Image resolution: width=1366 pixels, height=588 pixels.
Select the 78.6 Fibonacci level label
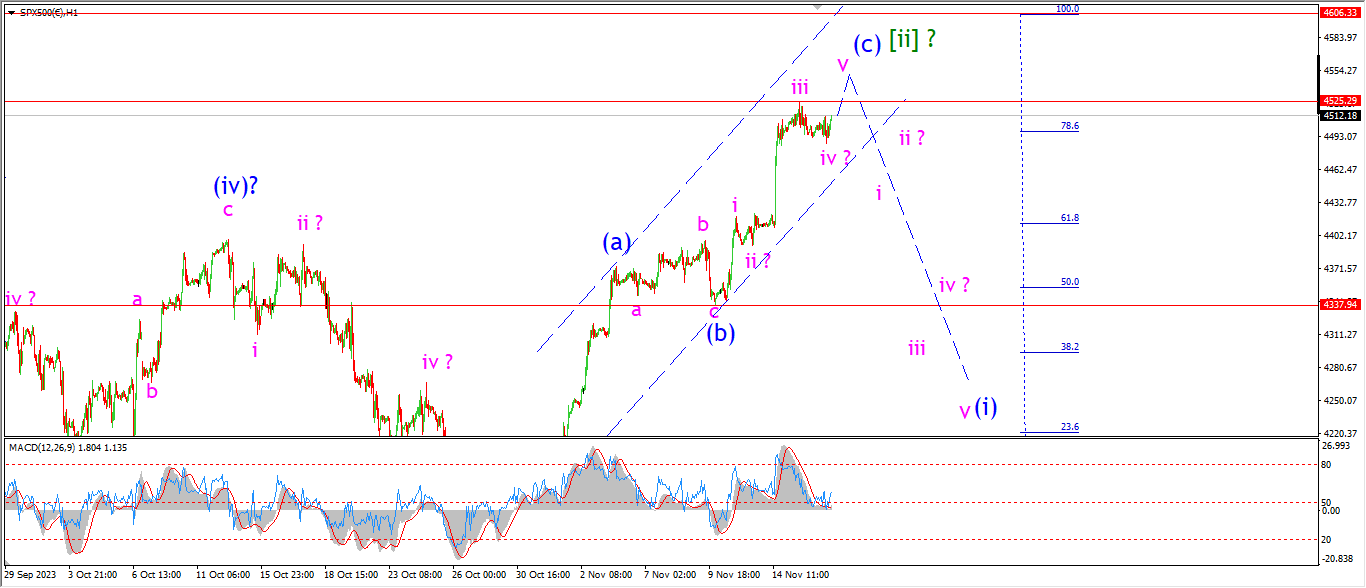(1069, 126)
